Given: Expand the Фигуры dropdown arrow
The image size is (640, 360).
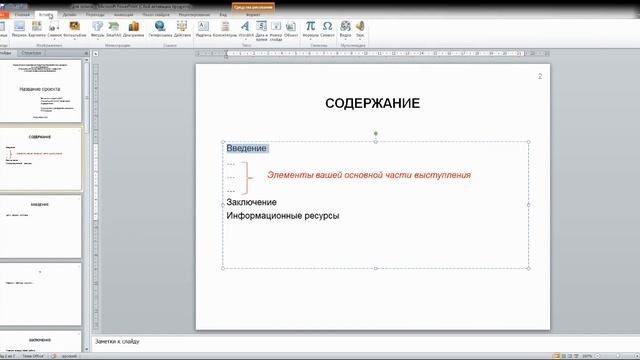Looking at the screenshot, I should pyautogui.click(x=97, y=39).
